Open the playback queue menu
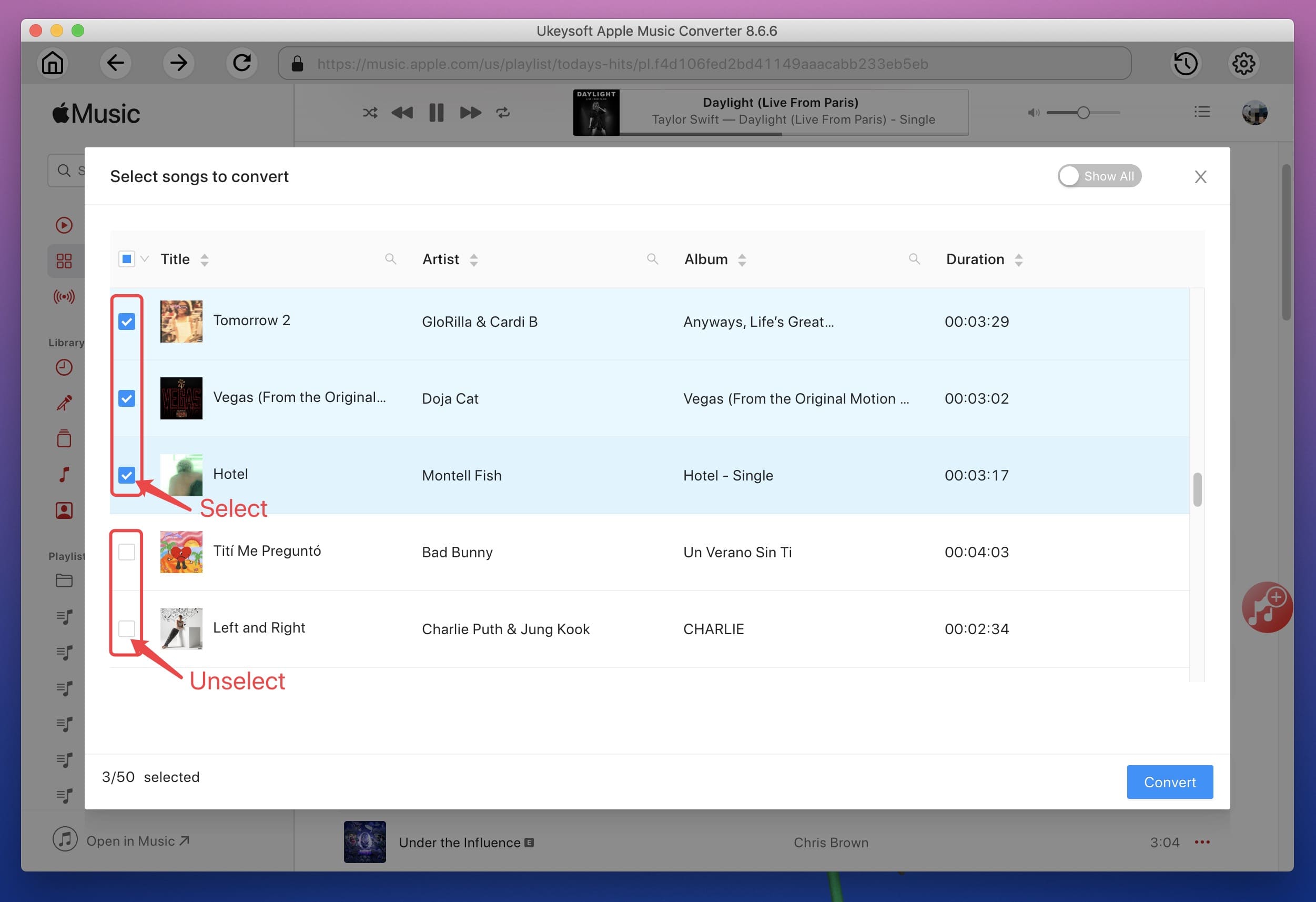 click(1200, 111)
